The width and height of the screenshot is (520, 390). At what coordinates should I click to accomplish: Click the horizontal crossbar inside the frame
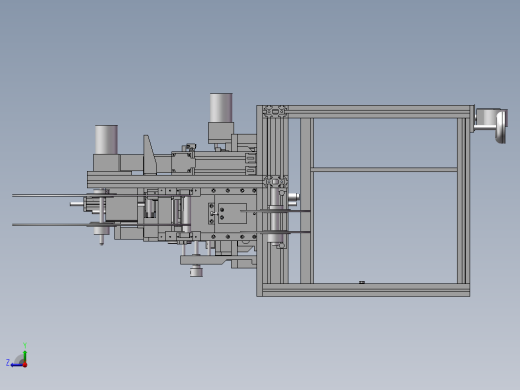[x=384, y=170]
